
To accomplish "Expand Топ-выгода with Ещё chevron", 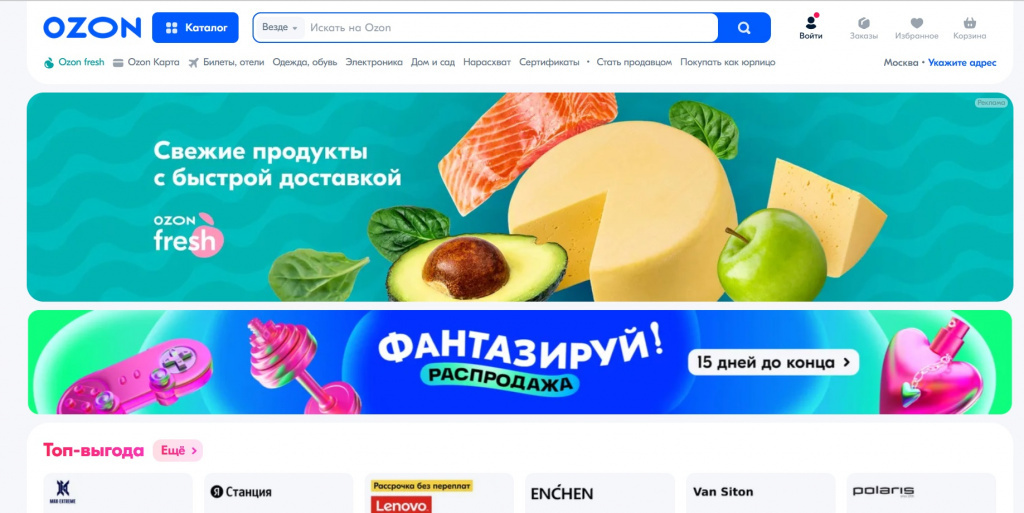I will (178, 450).
